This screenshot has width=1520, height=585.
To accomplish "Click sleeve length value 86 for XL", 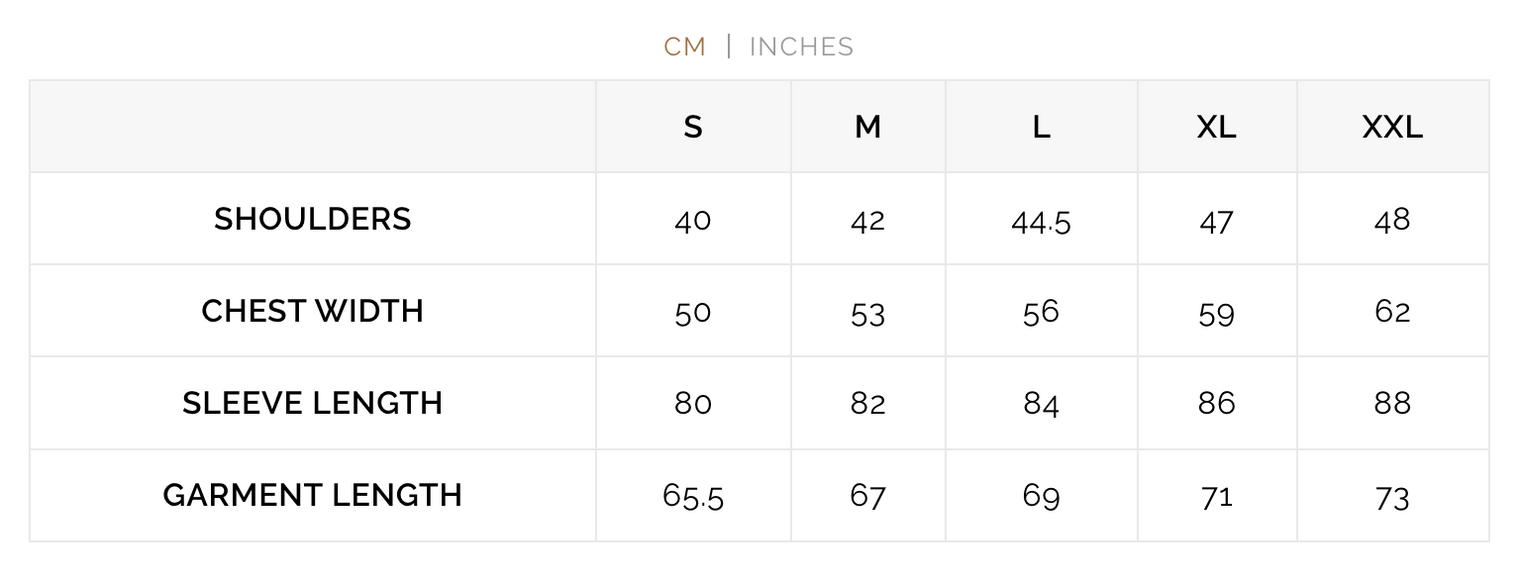I will pos(1216,404).
